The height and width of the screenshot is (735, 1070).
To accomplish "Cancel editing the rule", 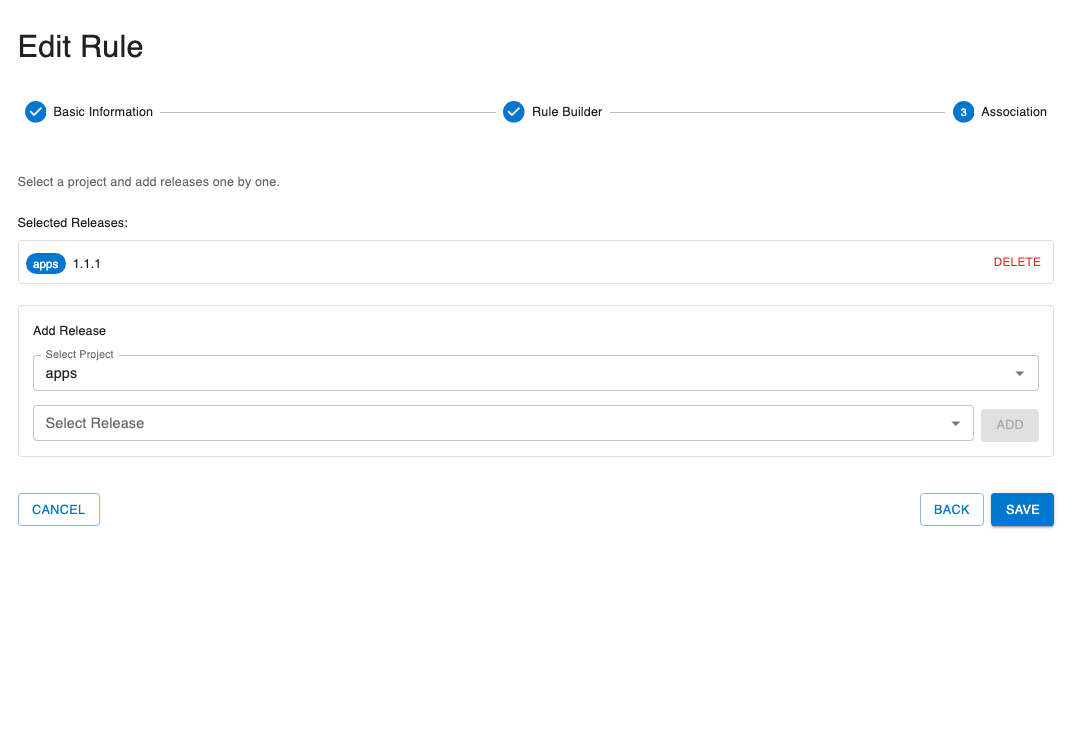I will 58,509.
